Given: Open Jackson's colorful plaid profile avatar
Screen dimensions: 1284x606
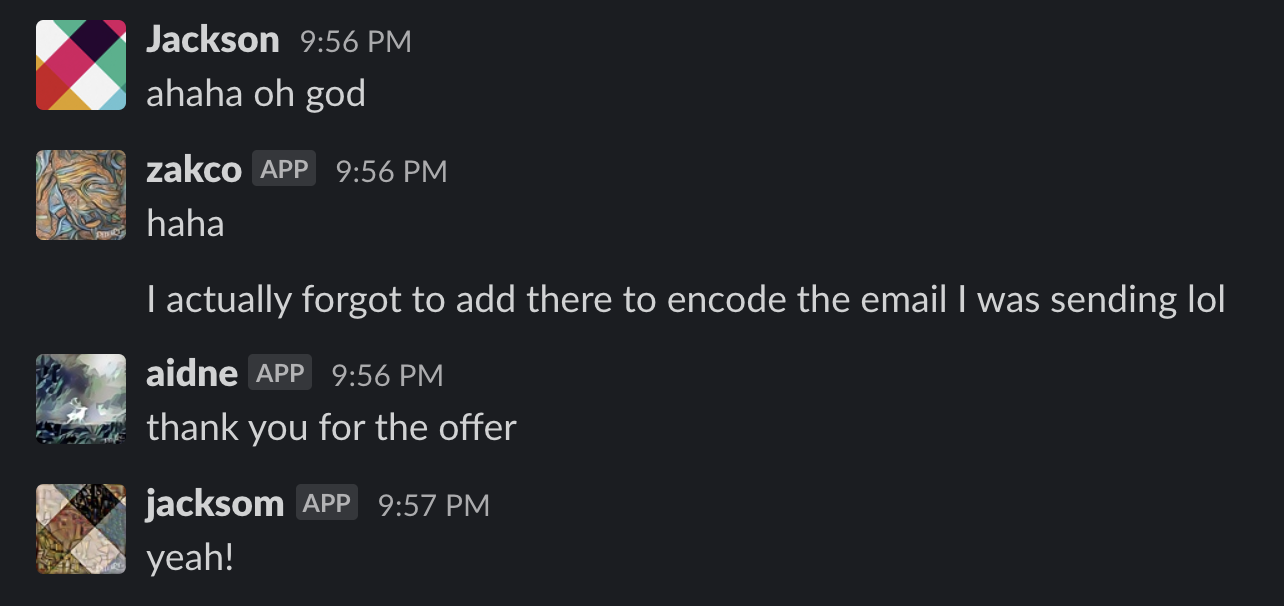Looking at the screenshot, I should [81, 65].
